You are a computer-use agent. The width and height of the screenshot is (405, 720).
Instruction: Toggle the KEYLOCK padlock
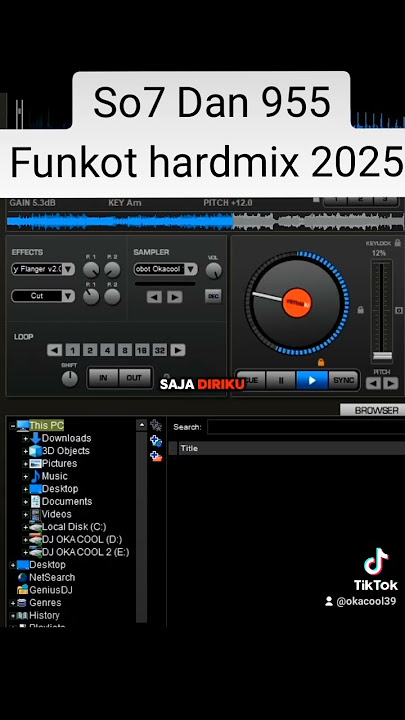[x=398, y=243]
